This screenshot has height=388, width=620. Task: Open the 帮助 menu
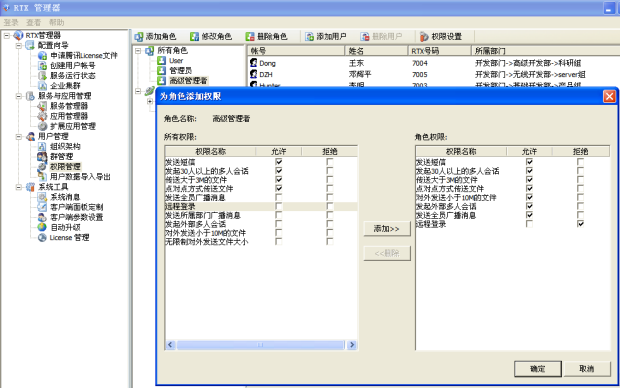57,22
